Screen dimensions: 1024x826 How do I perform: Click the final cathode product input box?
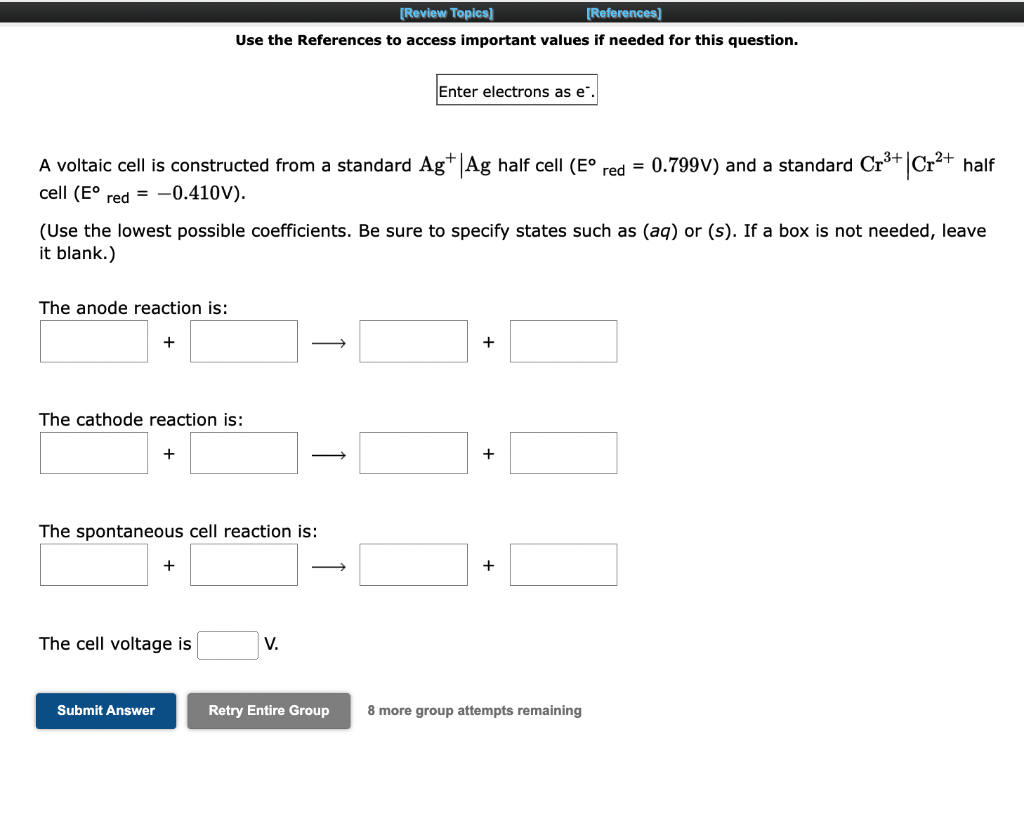[x=563, y=452]
